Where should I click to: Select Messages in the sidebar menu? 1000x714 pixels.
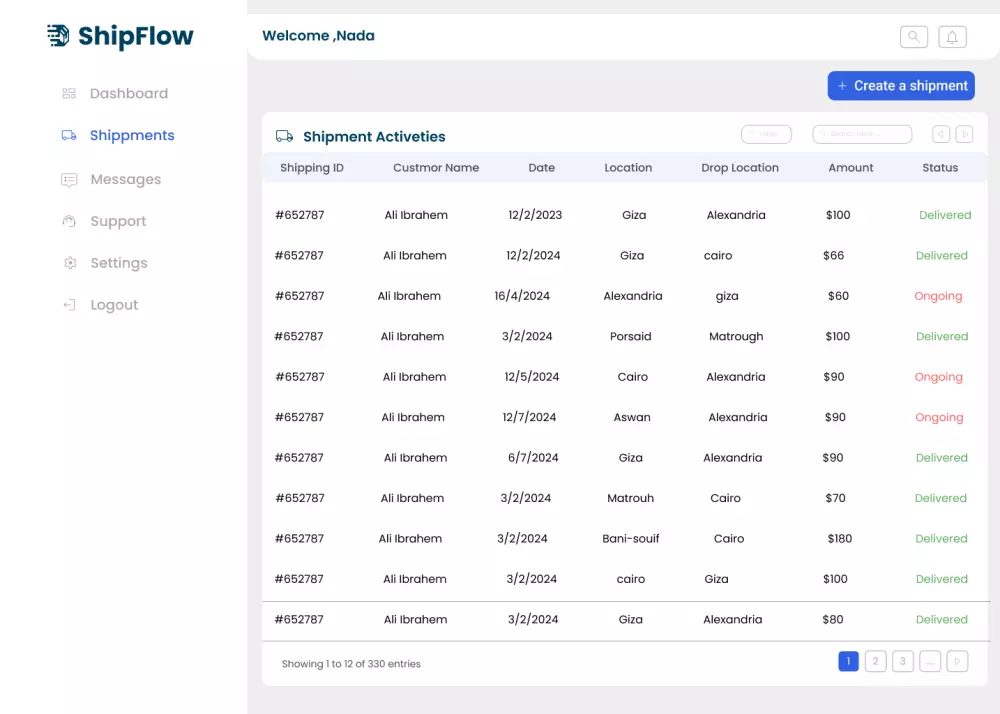coord(125,180)
